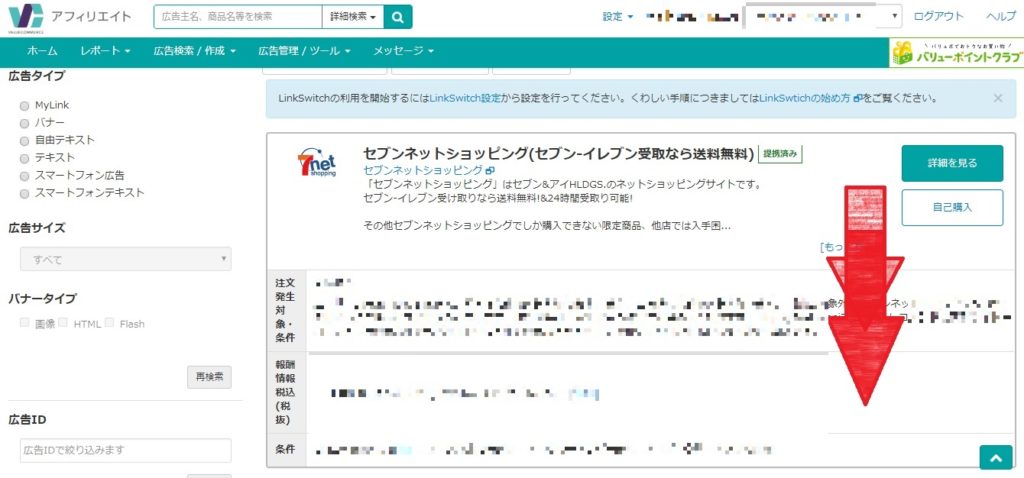Click the アフィリエイト header text
This screenshot has height=478, width=1024.
[91, 17]
